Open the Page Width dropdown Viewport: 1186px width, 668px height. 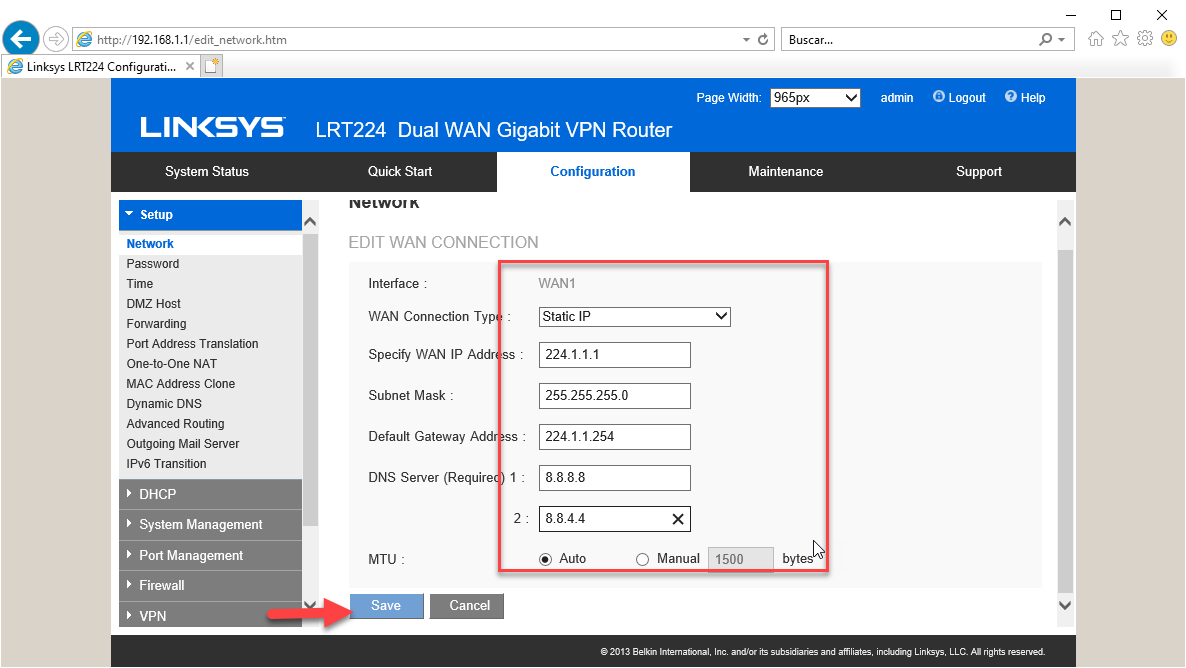tap(814, 98)
